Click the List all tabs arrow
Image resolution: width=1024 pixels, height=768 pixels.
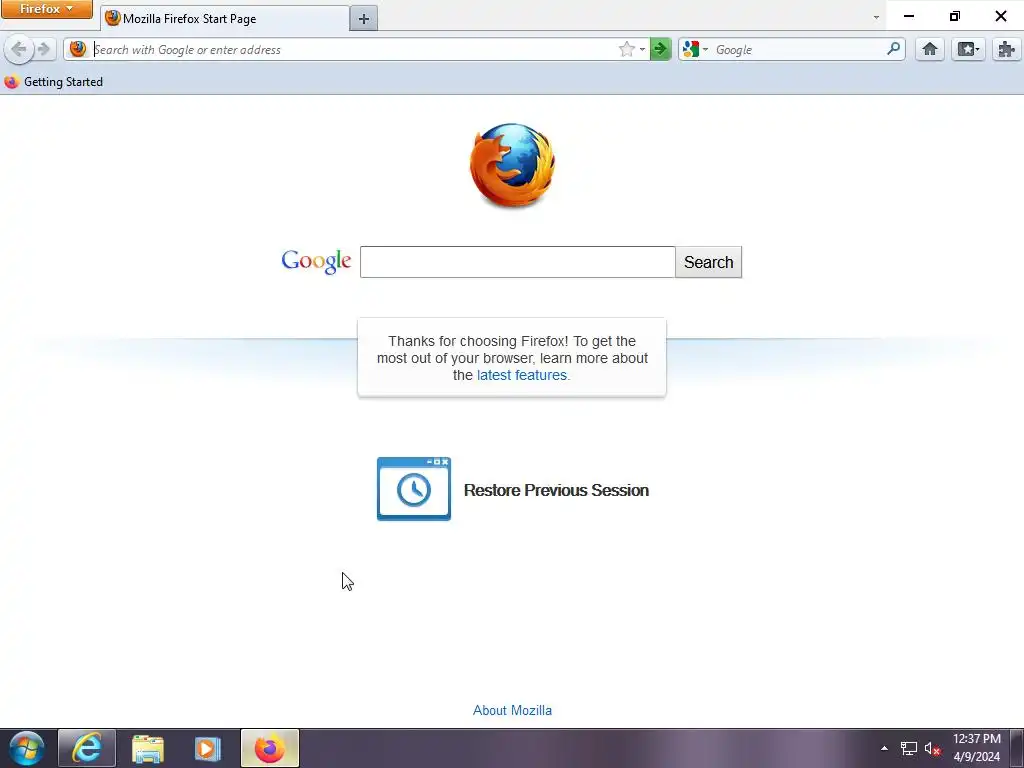click(876, 18)
